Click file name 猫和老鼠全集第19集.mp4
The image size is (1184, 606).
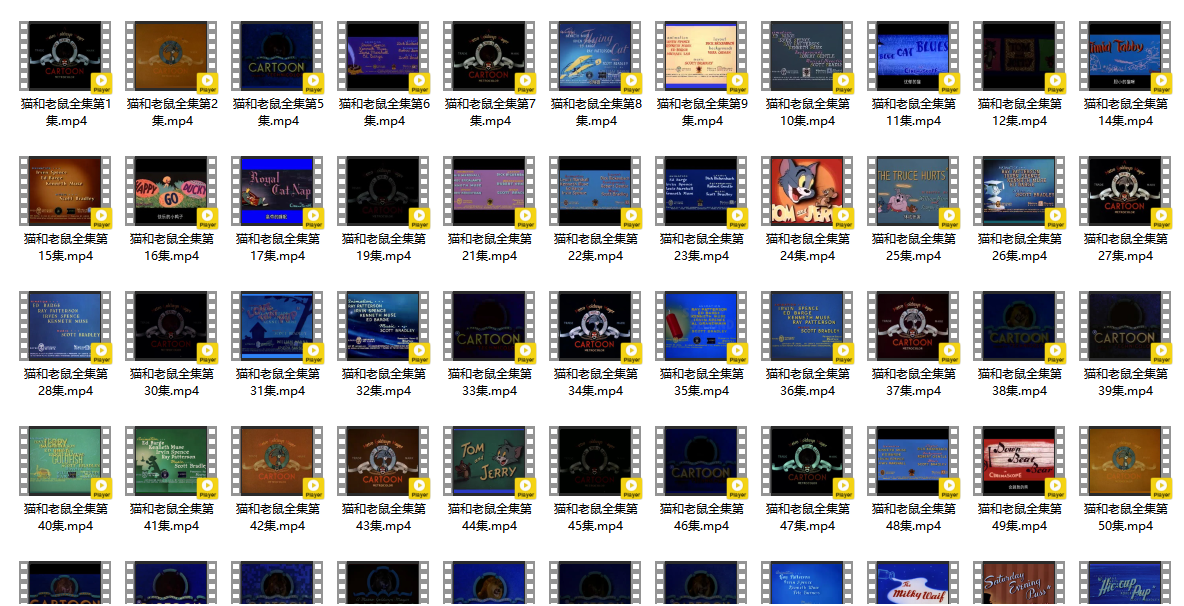[384, 247]
